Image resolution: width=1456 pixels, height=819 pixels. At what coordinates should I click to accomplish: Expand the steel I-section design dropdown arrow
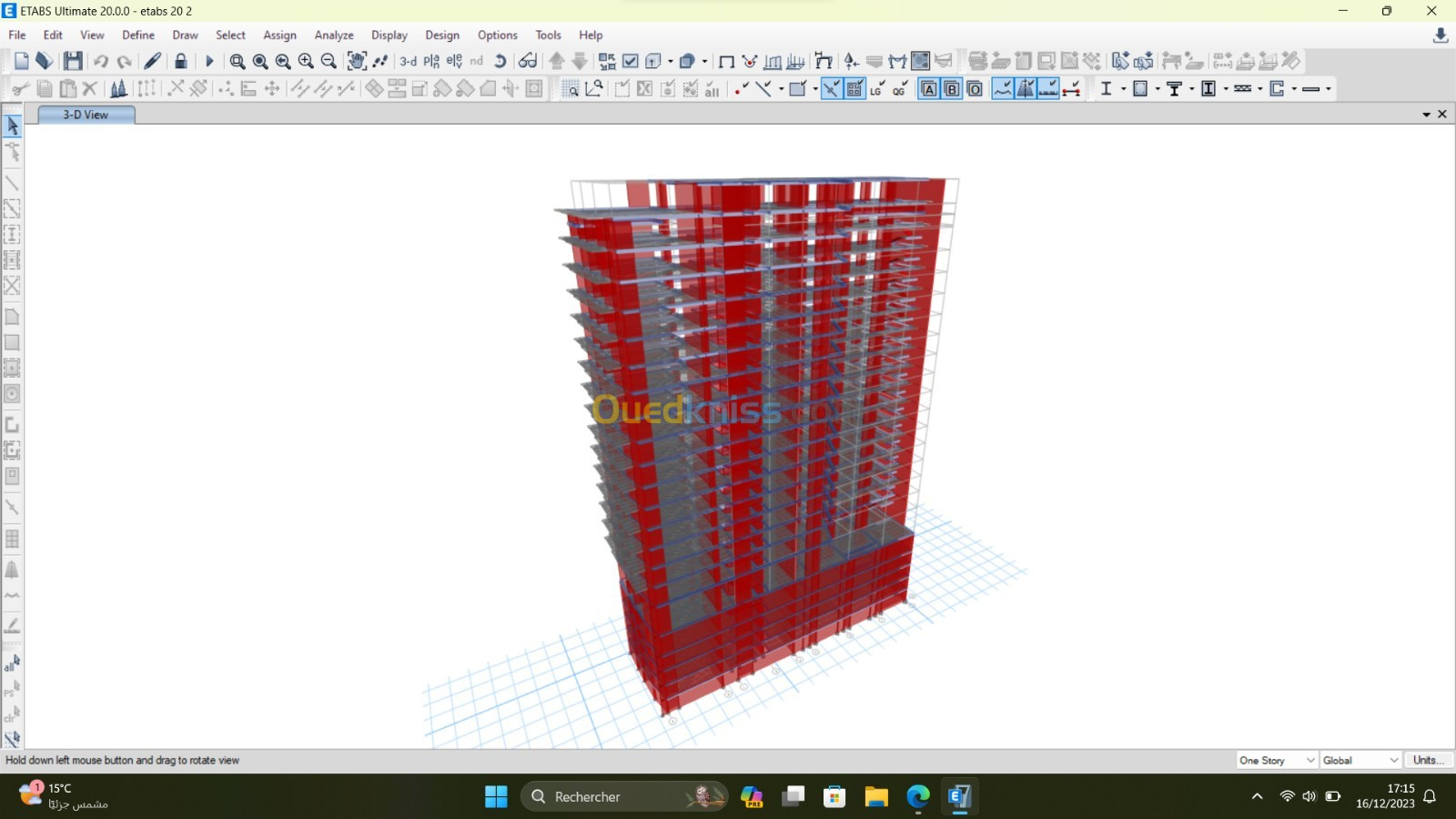point(1123,88)
